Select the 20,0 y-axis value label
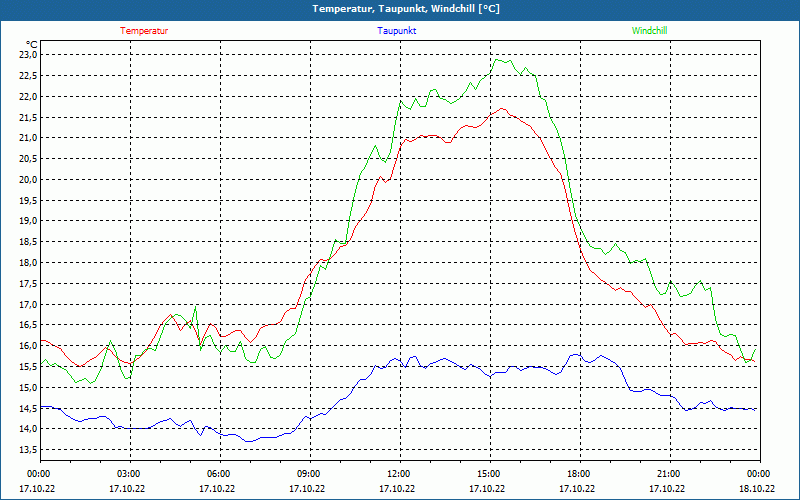 tap(27, 180)
